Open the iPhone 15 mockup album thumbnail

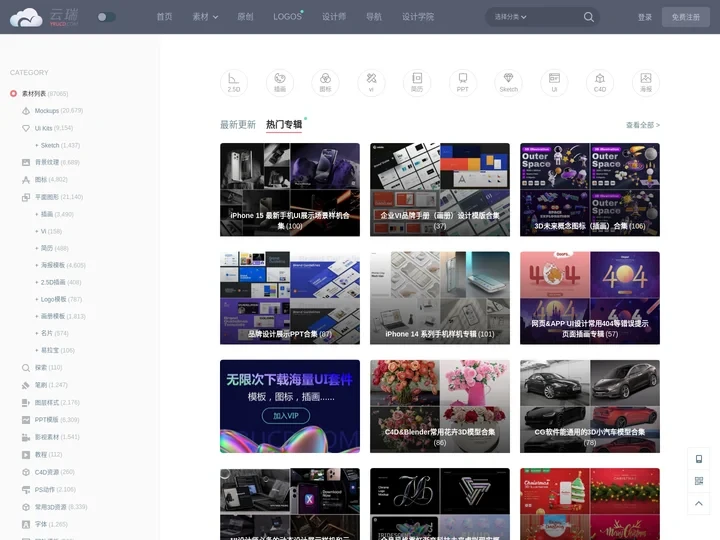coord(290,190)
